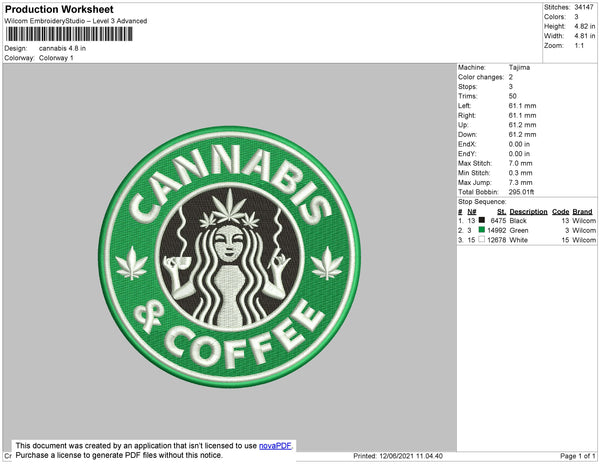Click the design name 'cannabis 4.8 in'
This screenshot has height=464, width=600.
coord(62,48)
